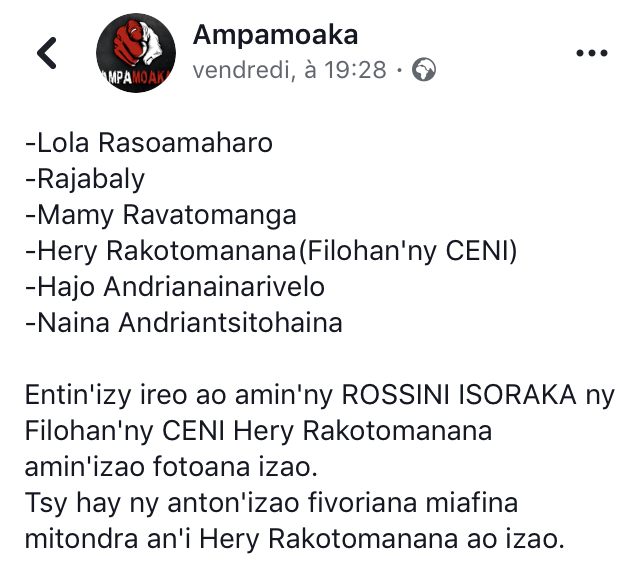640x574 pixels.
Task: Open the Ampamoaka profile picture
Action: click(x=136, y=53)
